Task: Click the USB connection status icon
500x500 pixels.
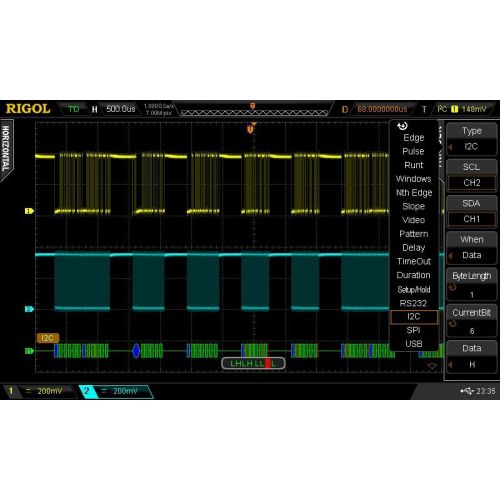Action: point(467,391)
